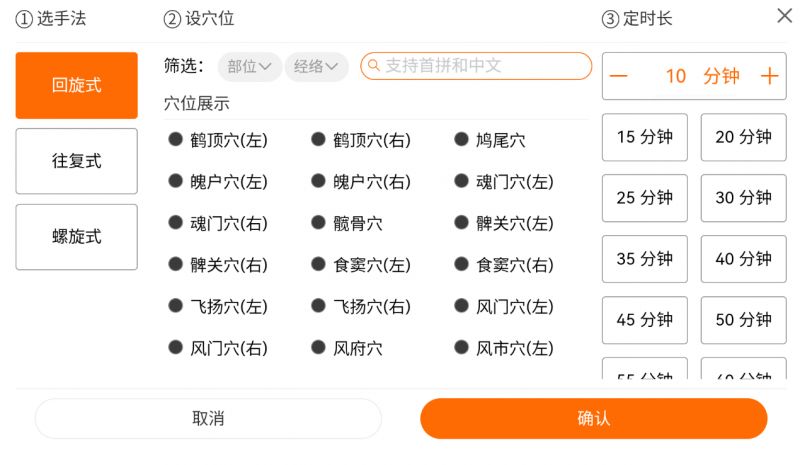Viewport: 800px width, 465px height.
Task: Set the timer to 30 分钟
Action: pos(743,198)
